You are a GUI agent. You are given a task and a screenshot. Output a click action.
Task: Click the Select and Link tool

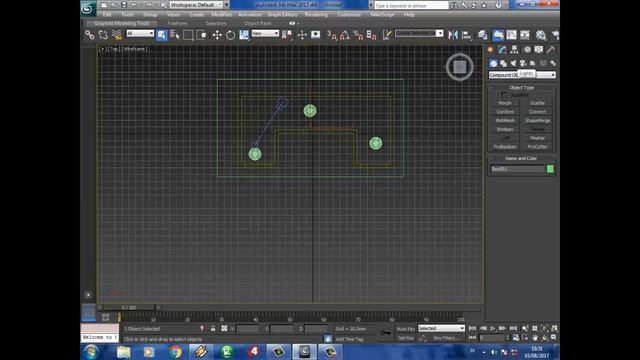89,35
